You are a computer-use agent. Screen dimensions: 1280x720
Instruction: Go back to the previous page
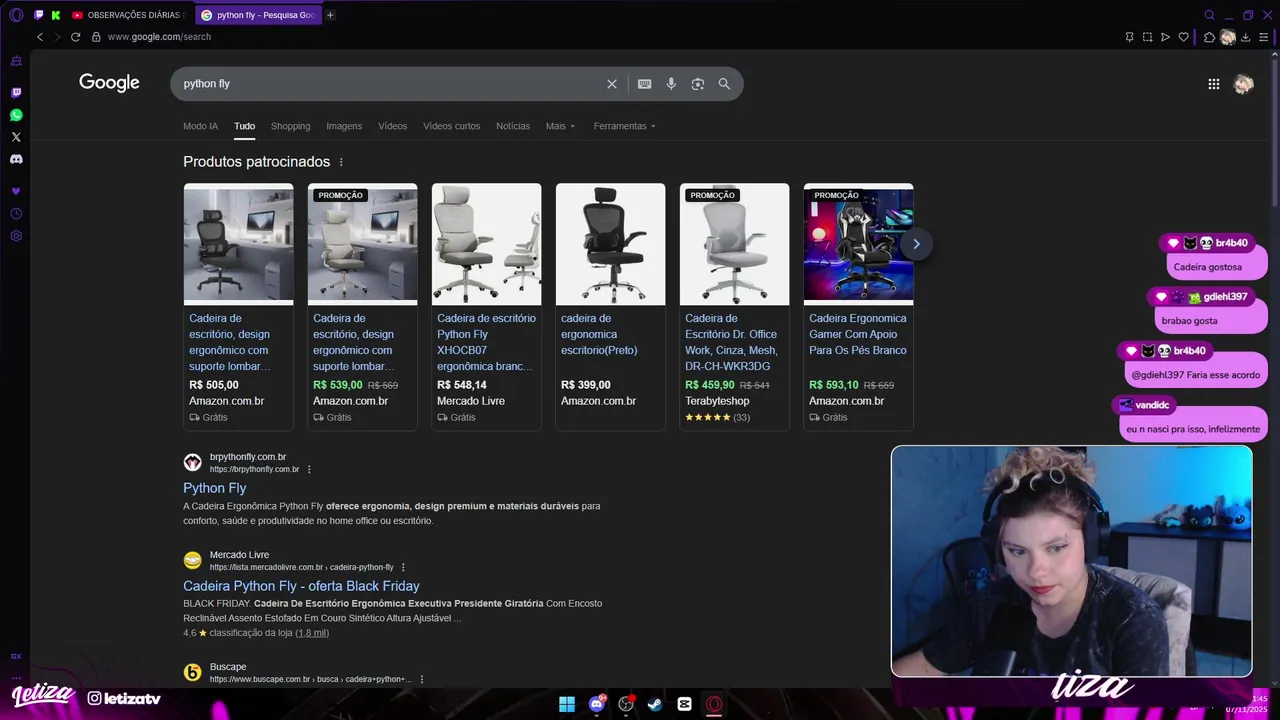coord(40,37)
